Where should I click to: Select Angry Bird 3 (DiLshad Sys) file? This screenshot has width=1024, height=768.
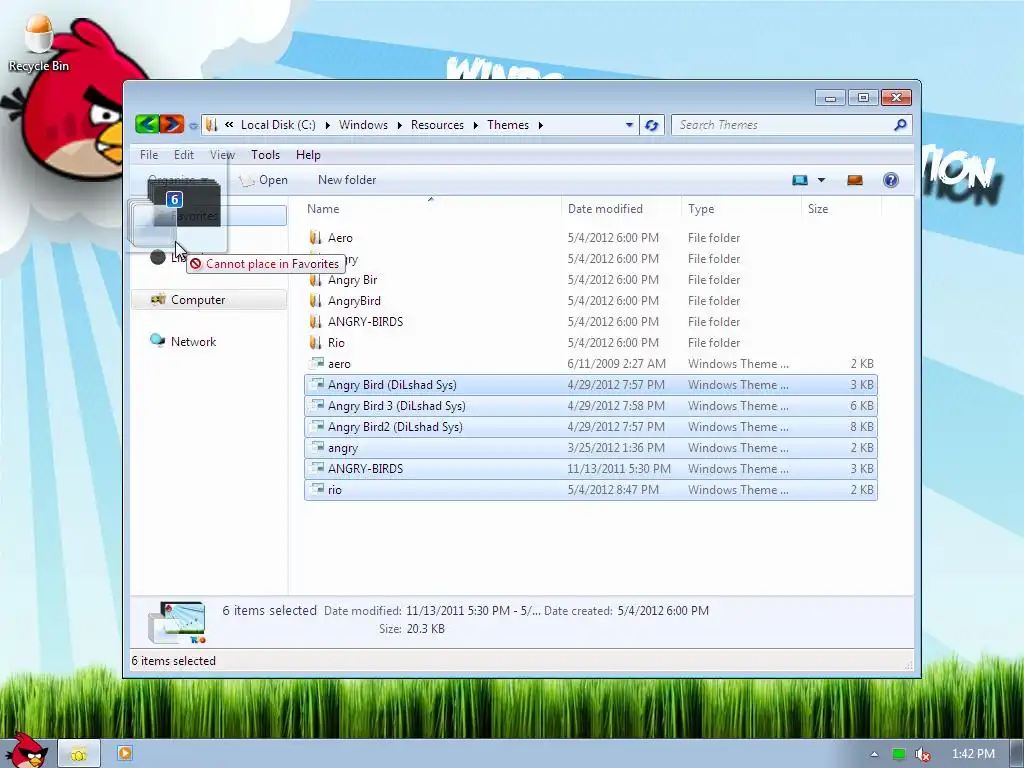pos(591,406)
